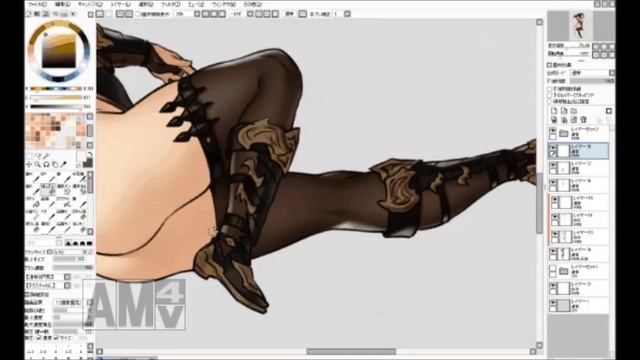Select the move layer tool
The image size is (640, 360).
(x=29, y=164)
